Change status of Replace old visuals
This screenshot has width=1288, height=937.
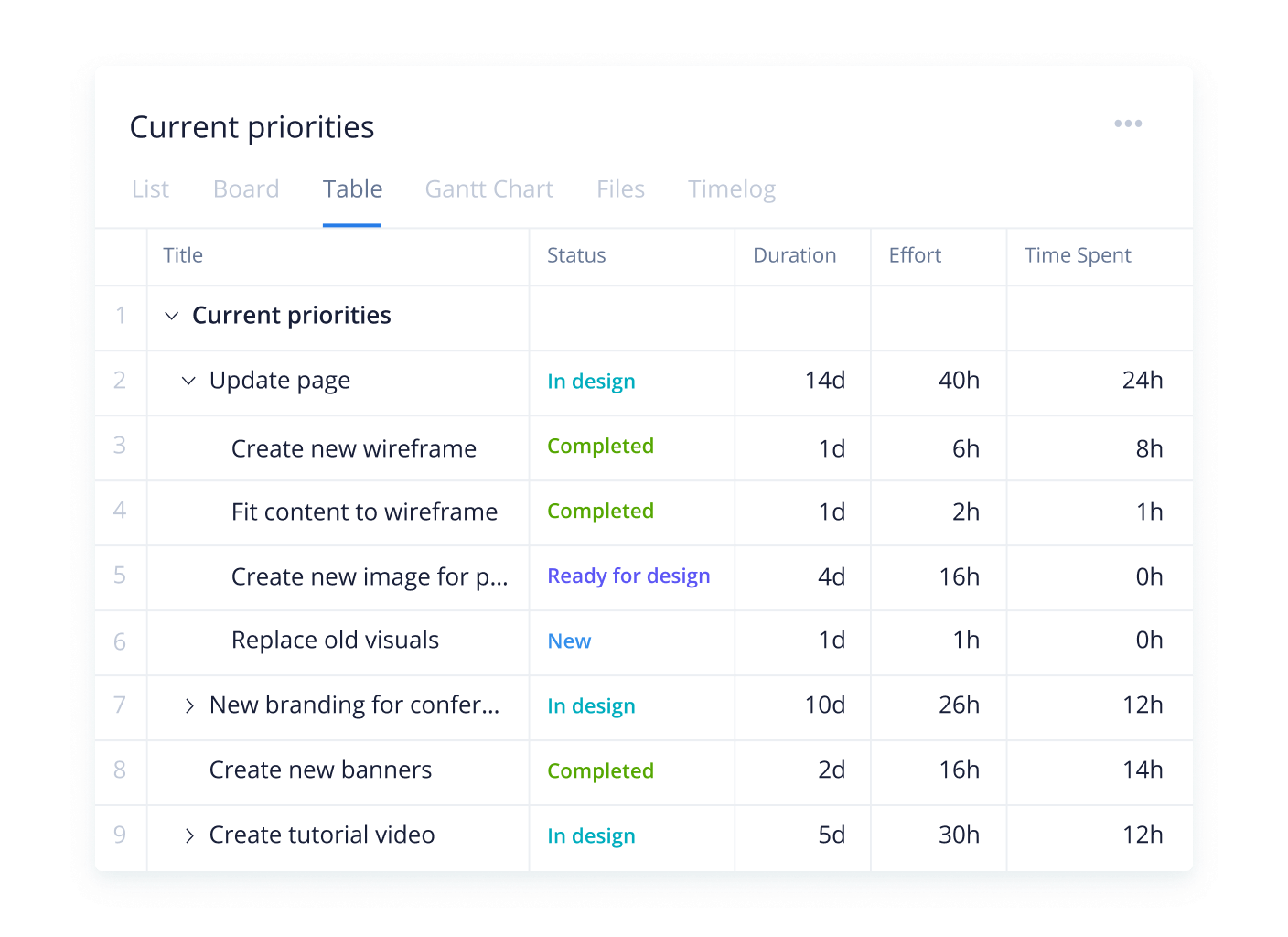pyautogui.click(x=569, y=641)
